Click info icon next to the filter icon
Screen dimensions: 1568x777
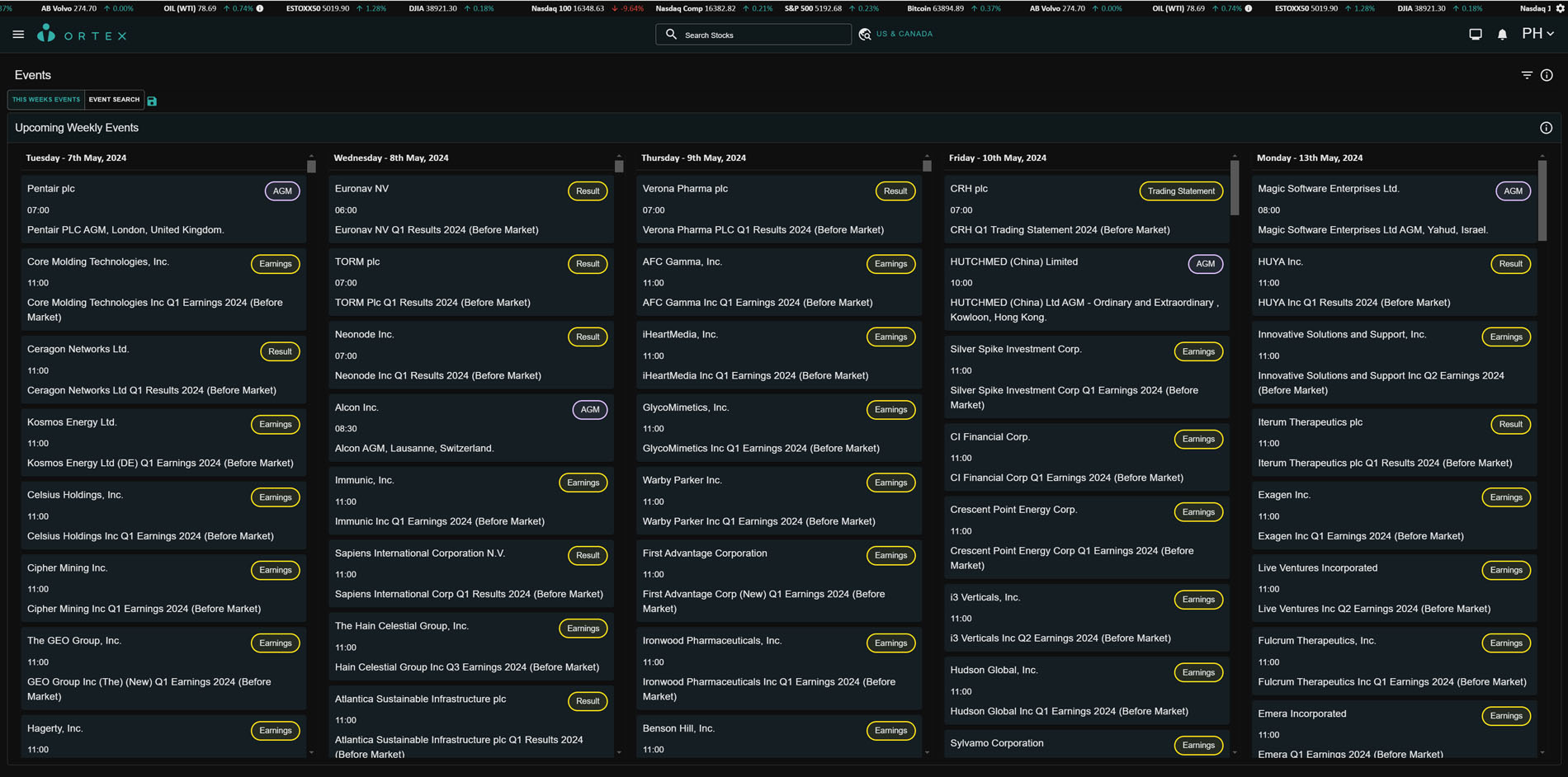1547,75
